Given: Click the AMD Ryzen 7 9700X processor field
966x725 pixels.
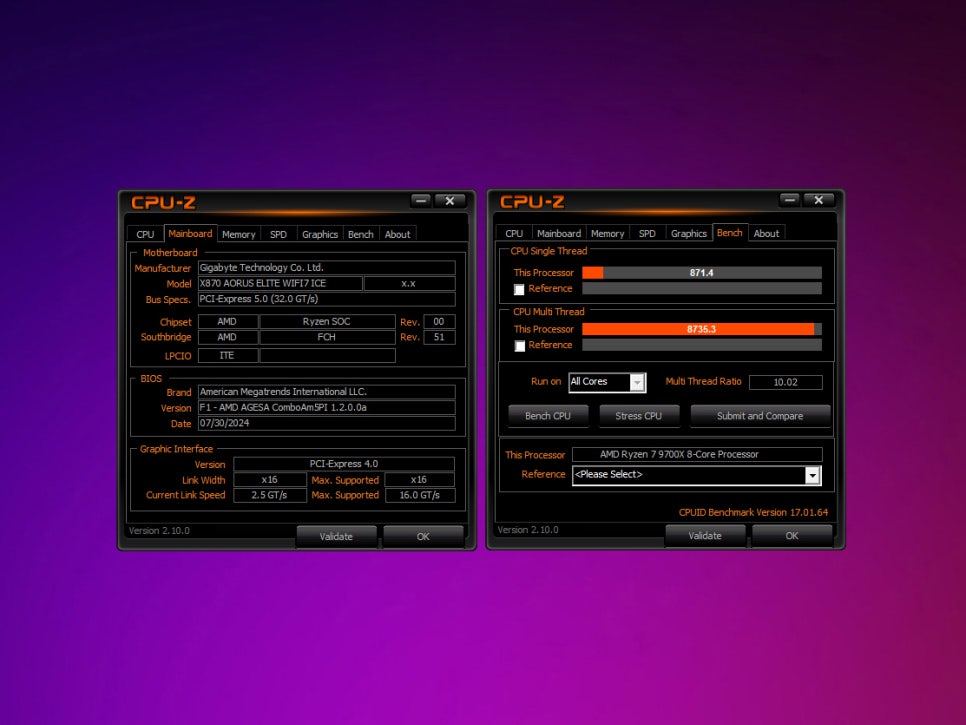Looking at the screenshot, I should 697,455.
